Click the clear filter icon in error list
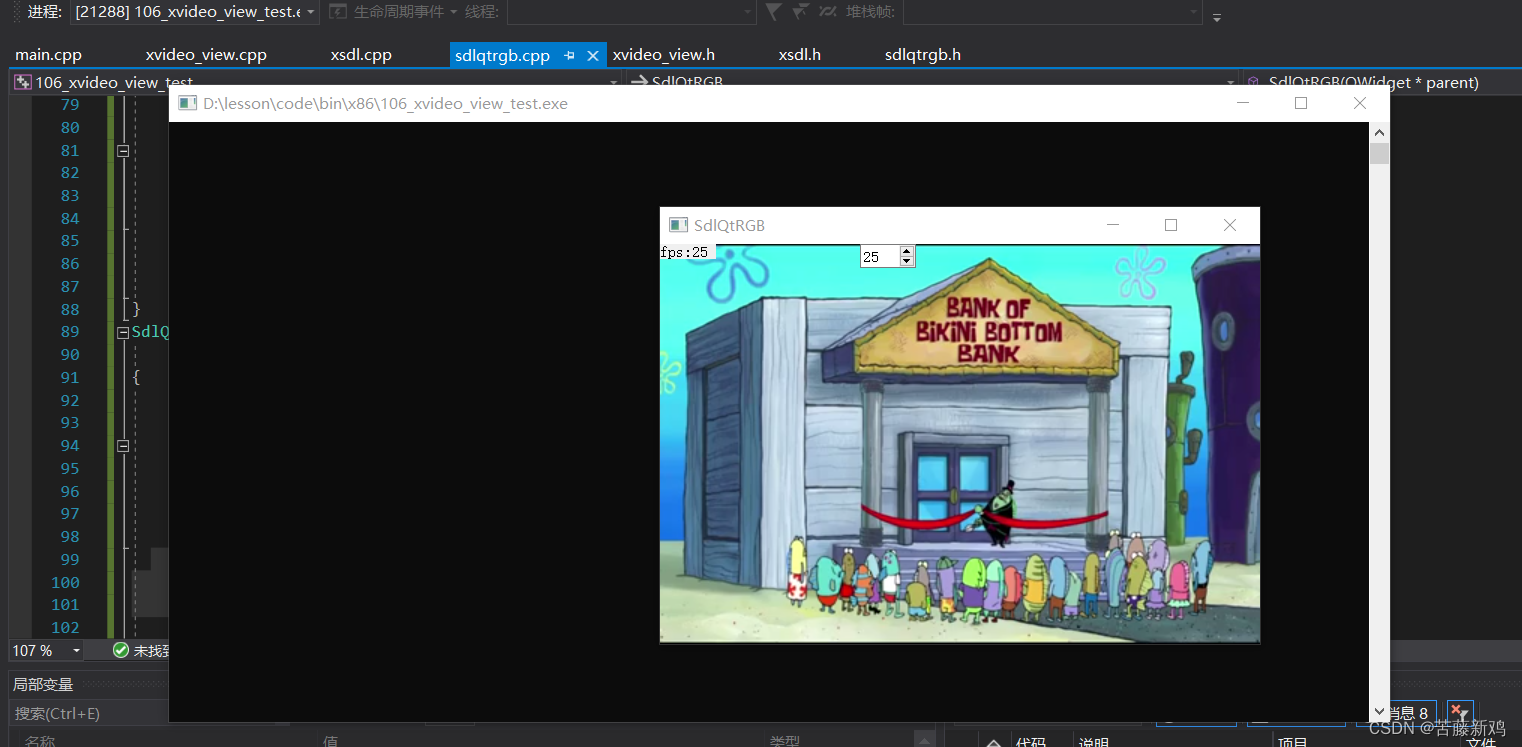The width and height of the screenshot is (1522, 747). pyautogui.click(x=1459, y=712)
